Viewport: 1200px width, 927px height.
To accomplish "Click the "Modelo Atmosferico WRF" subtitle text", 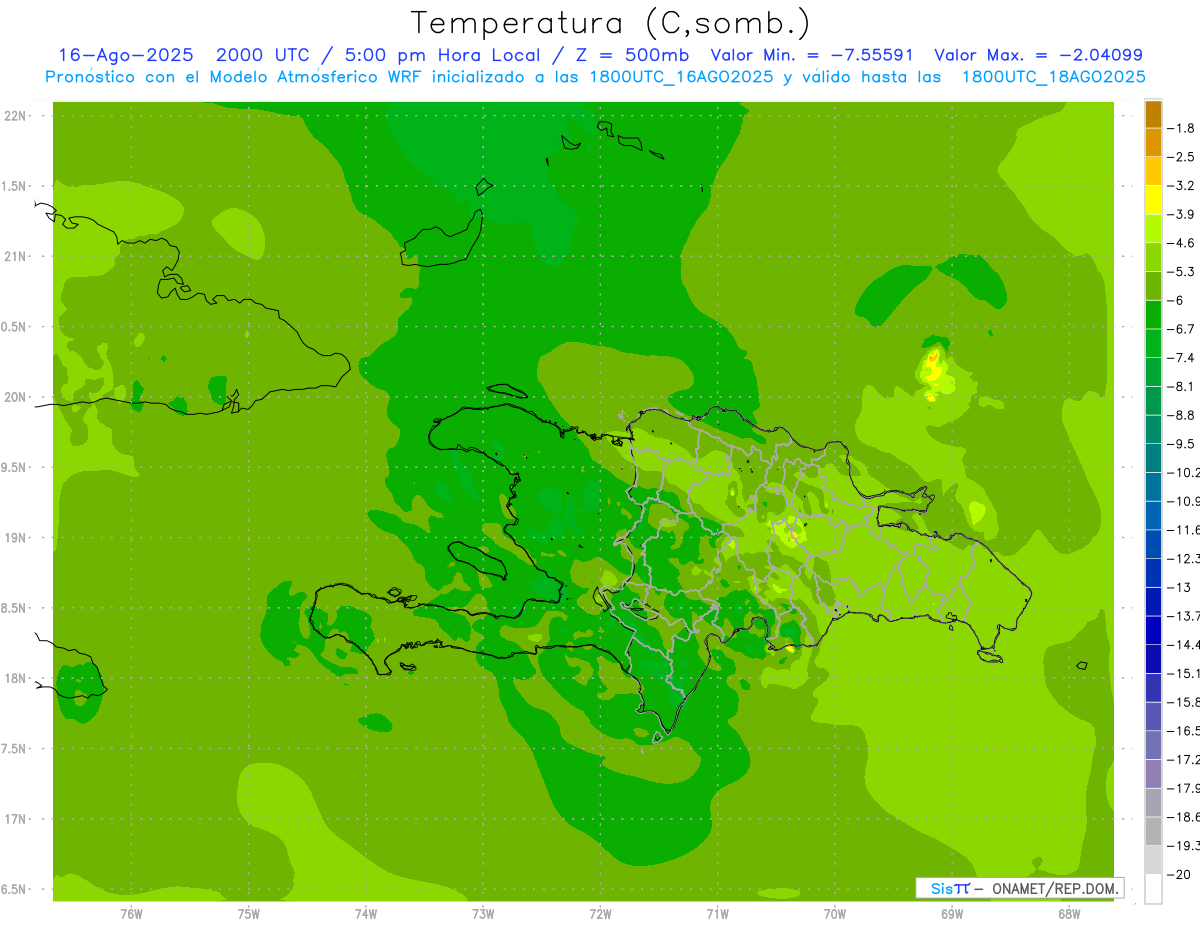I will coord(317,77).
